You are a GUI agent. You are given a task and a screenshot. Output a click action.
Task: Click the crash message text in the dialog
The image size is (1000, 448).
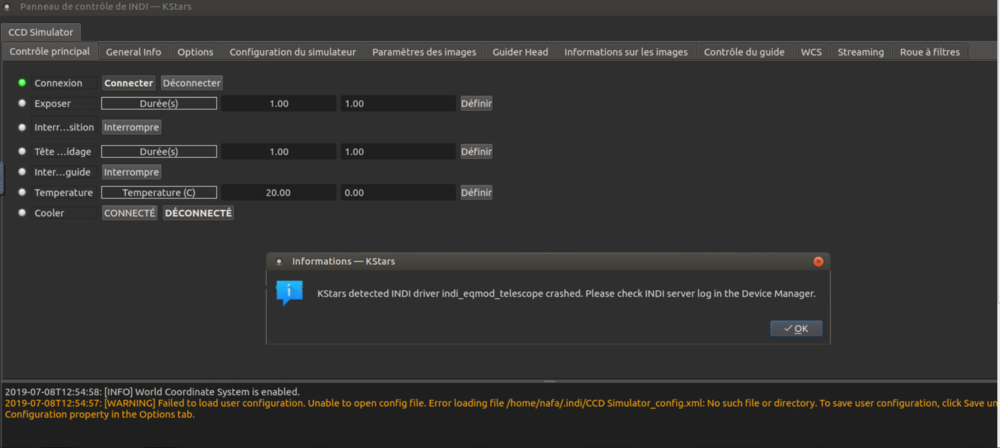pos(566,294)
